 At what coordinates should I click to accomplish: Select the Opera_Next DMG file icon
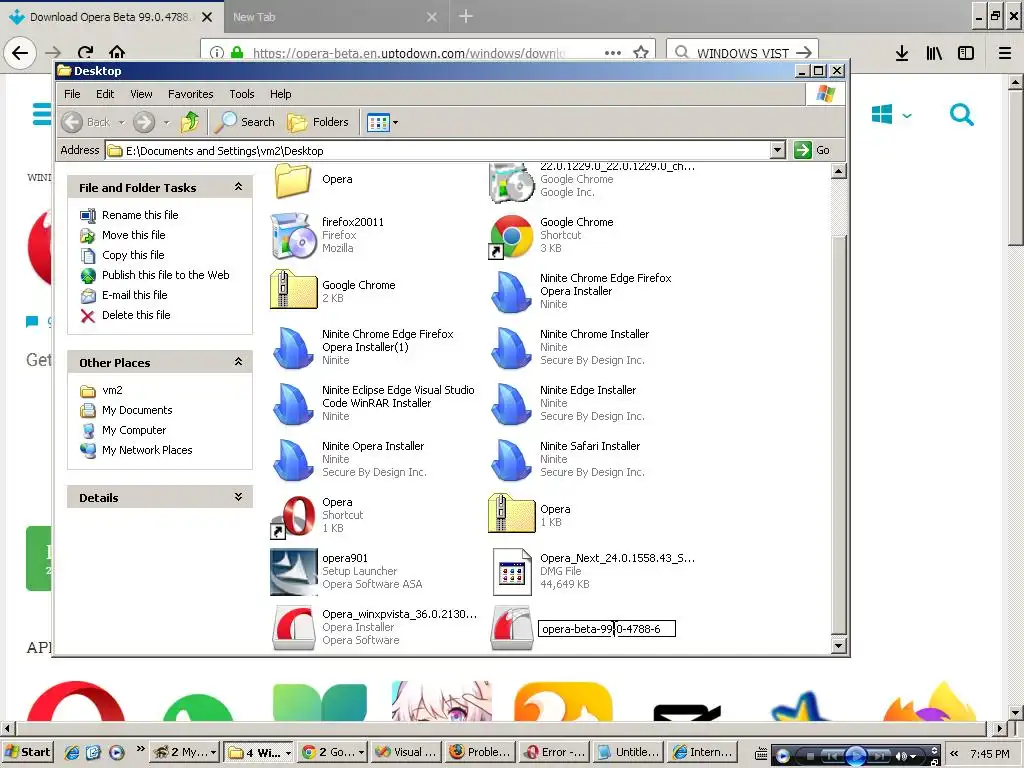coord(512,572)
